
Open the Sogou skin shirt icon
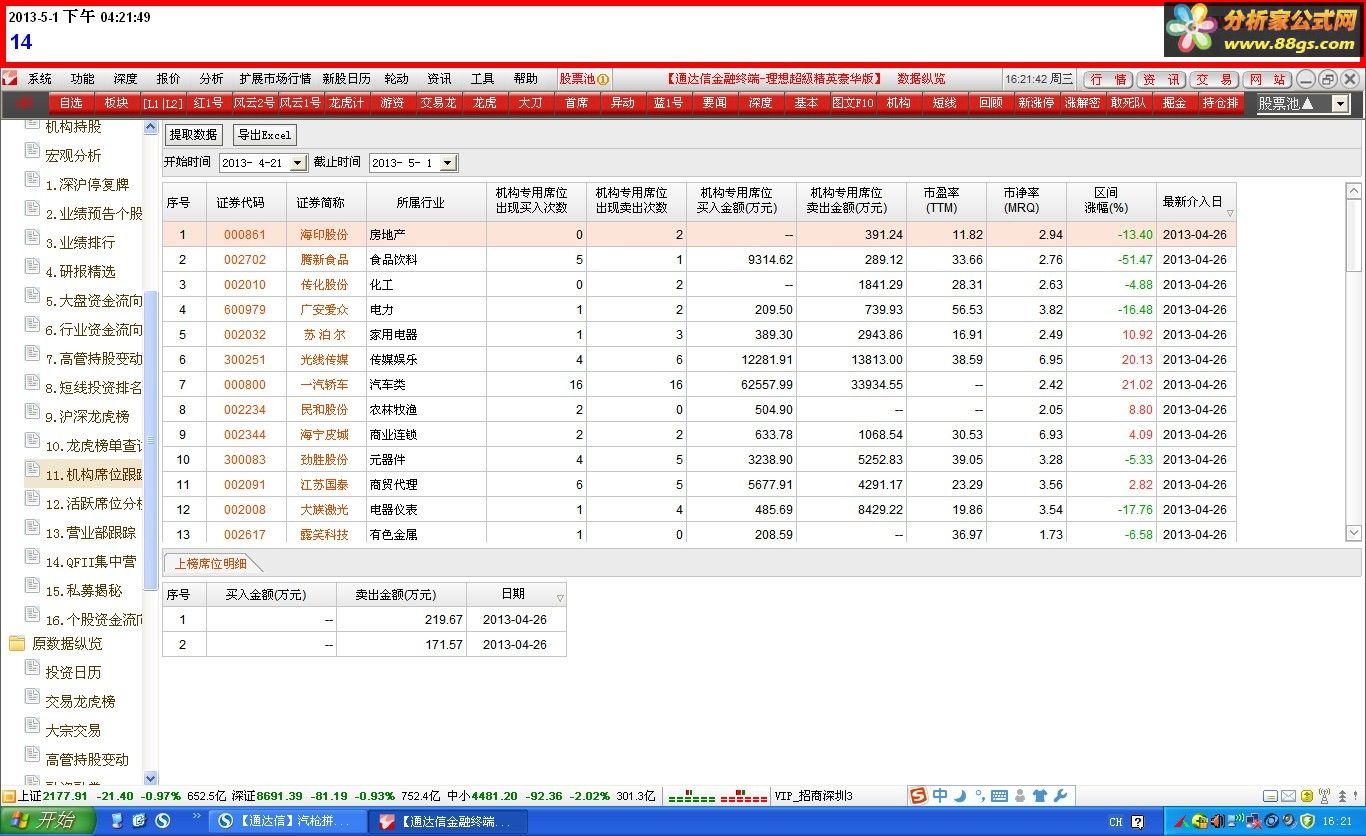point(1040,796)
